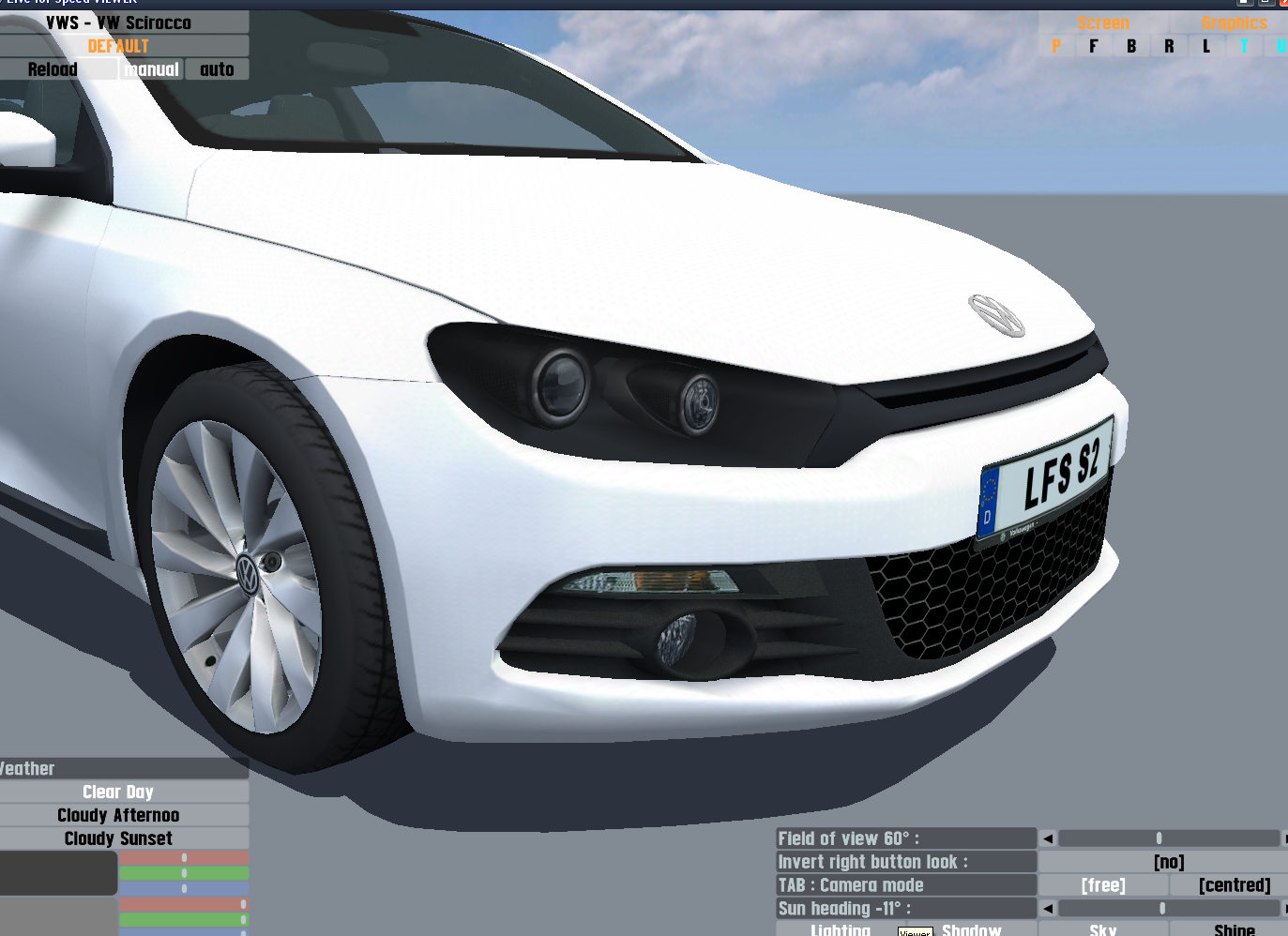The height and width of the screenshot is (936, 1288).
Task: Decrease sun heading with left arrow
Action: click(x=1048, y=908)
